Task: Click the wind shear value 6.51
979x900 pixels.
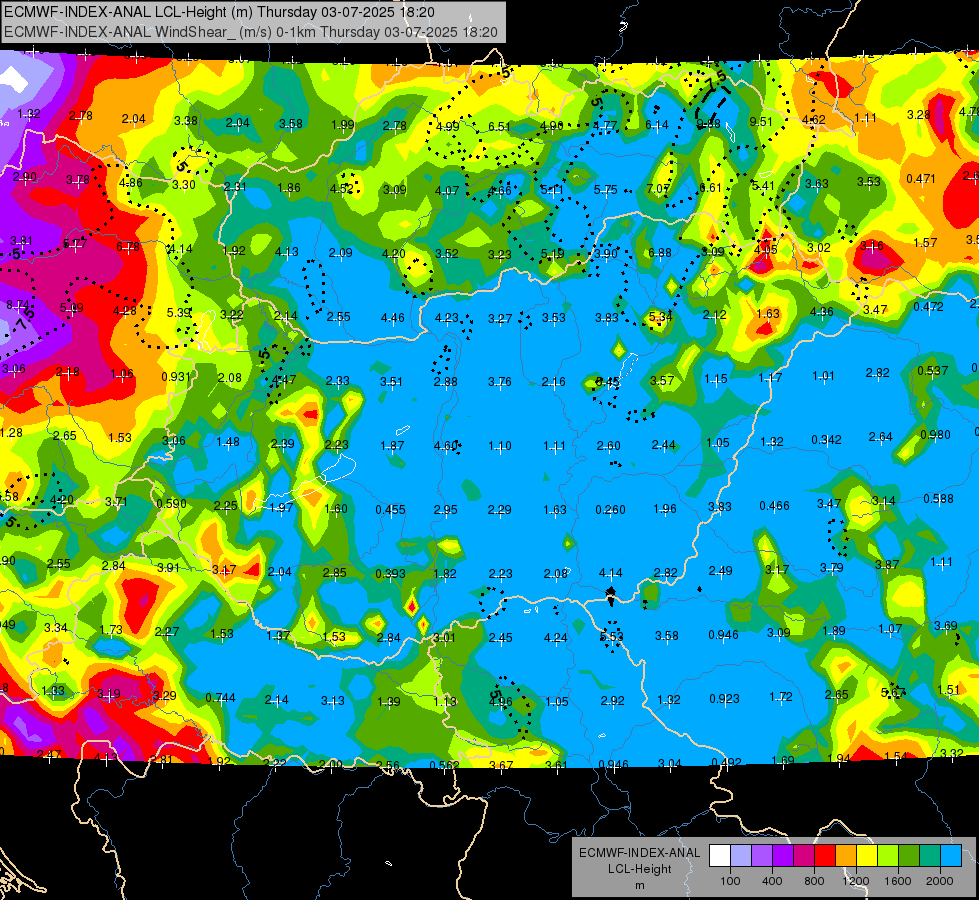Action: 499,127
